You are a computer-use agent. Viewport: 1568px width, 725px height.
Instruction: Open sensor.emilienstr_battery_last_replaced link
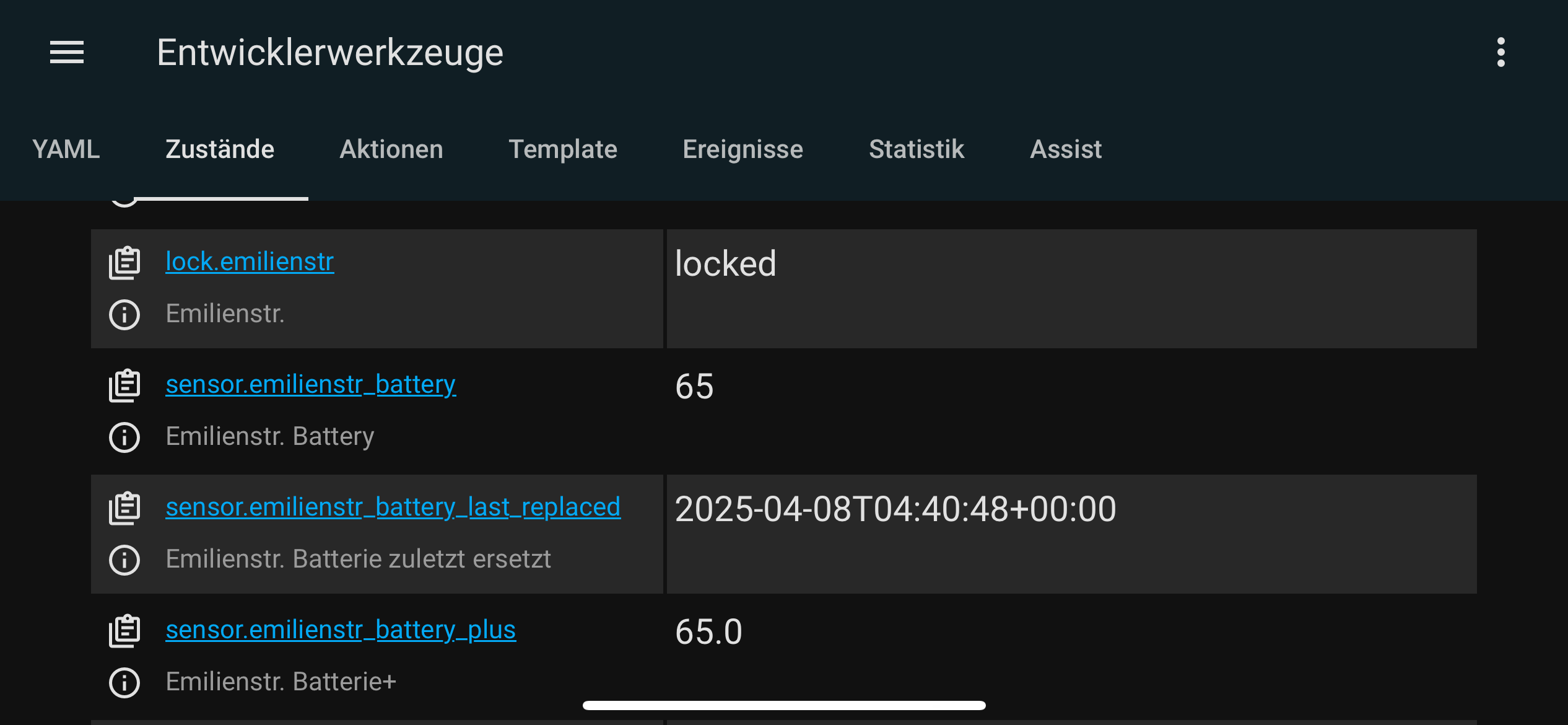coord(393,507)
